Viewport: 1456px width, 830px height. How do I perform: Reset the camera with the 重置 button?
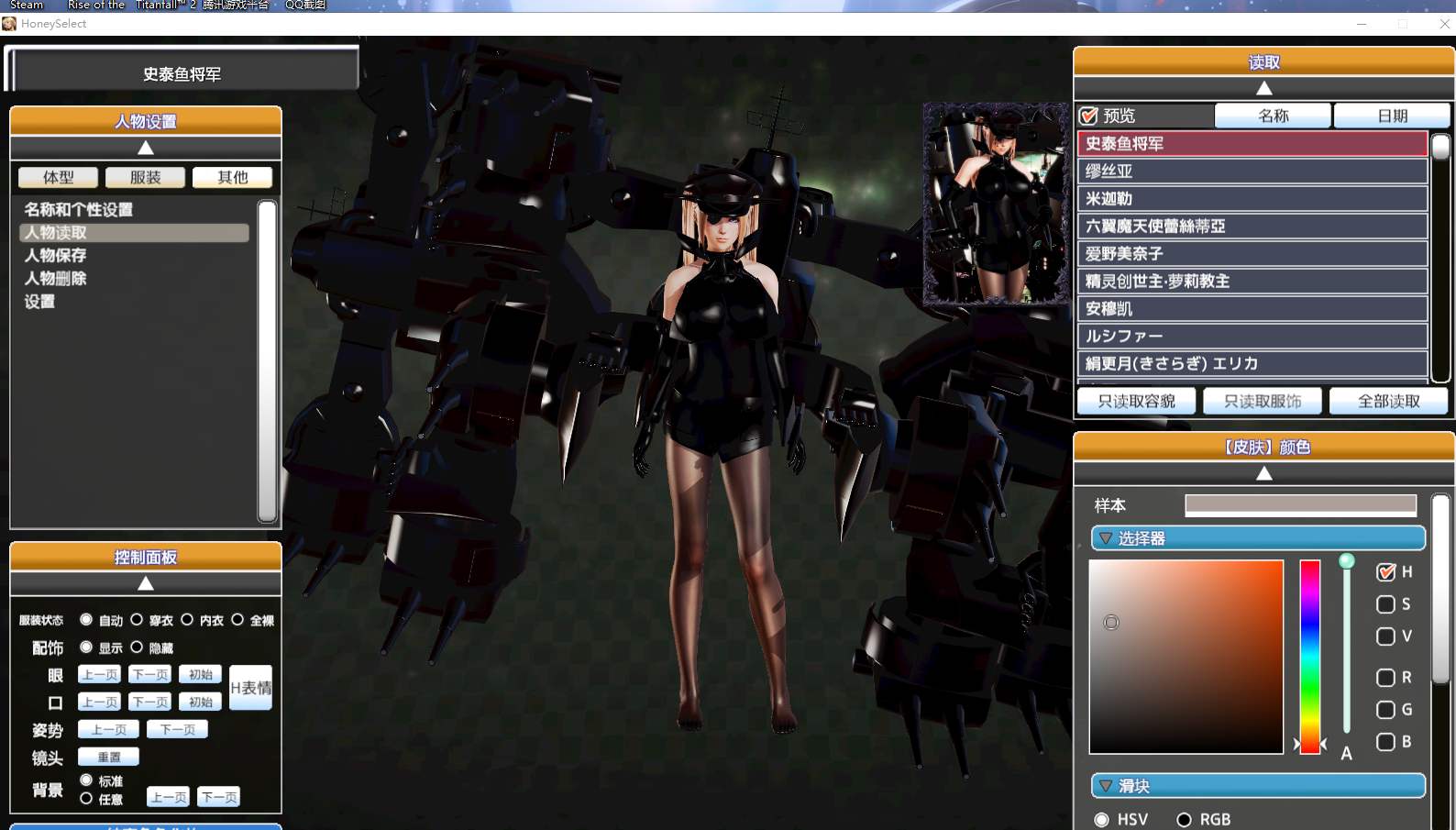tap(108, 758)
